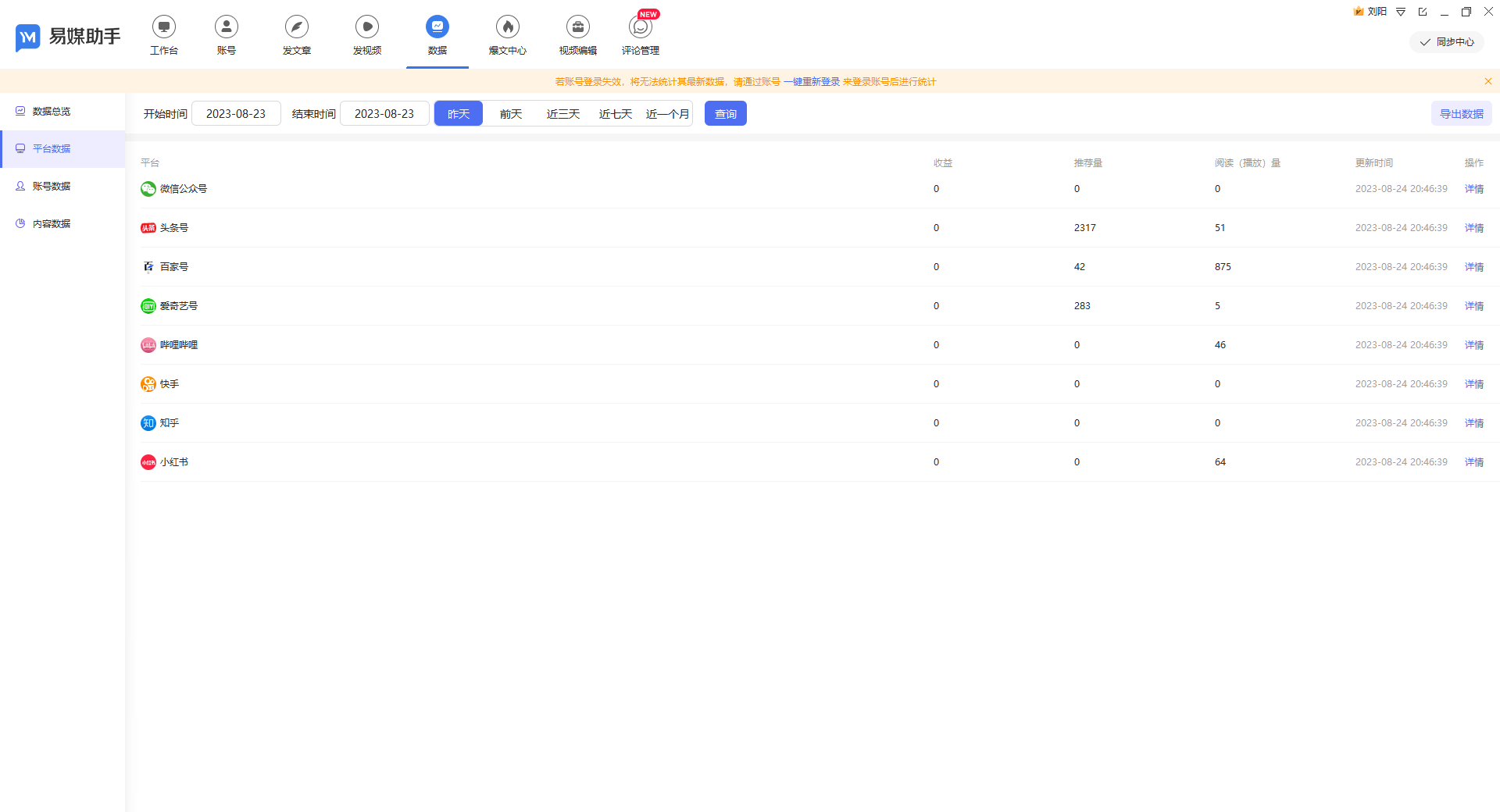Click the 导出数据 export button
The width and height of the screenshot is (1500, 812).
point(1461,112)
